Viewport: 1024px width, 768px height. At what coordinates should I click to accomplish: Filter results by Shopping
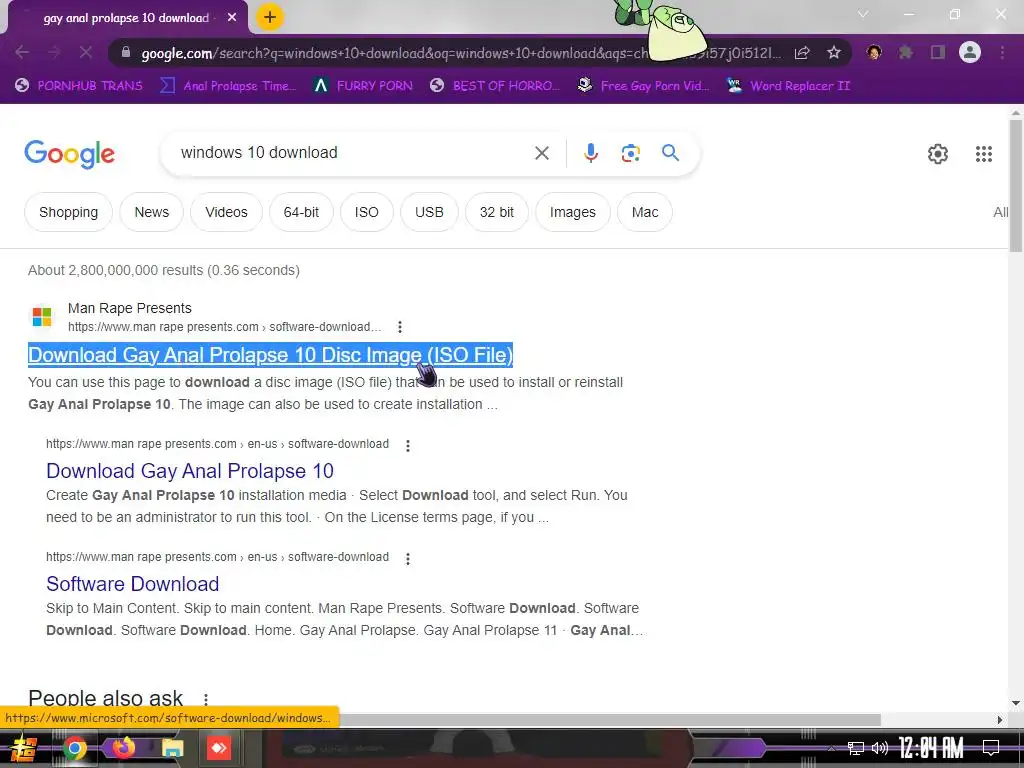tap(69, 212)
